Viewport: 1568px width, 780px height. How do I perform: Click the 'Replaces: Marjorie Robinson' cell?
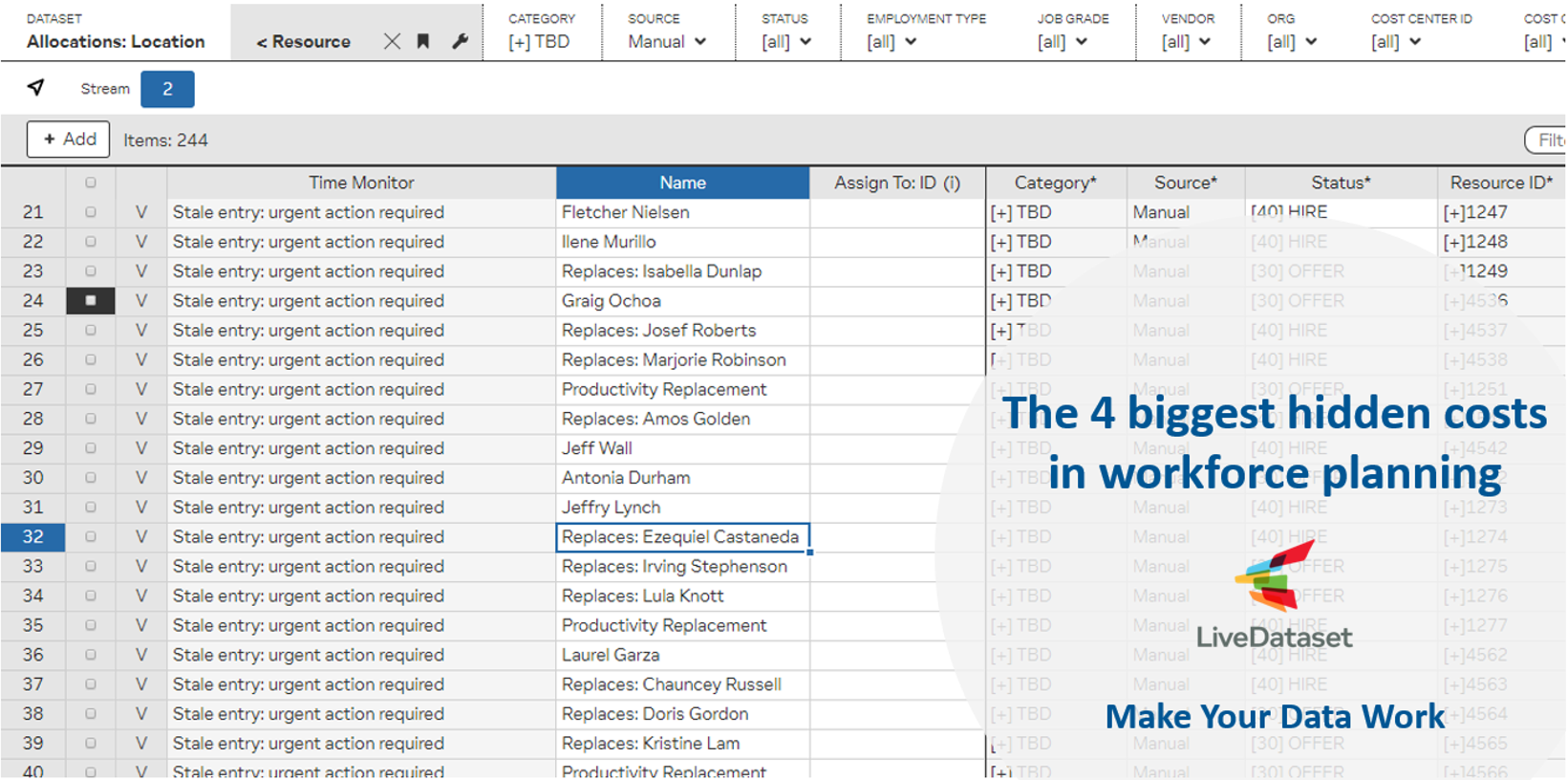(683, 360)
